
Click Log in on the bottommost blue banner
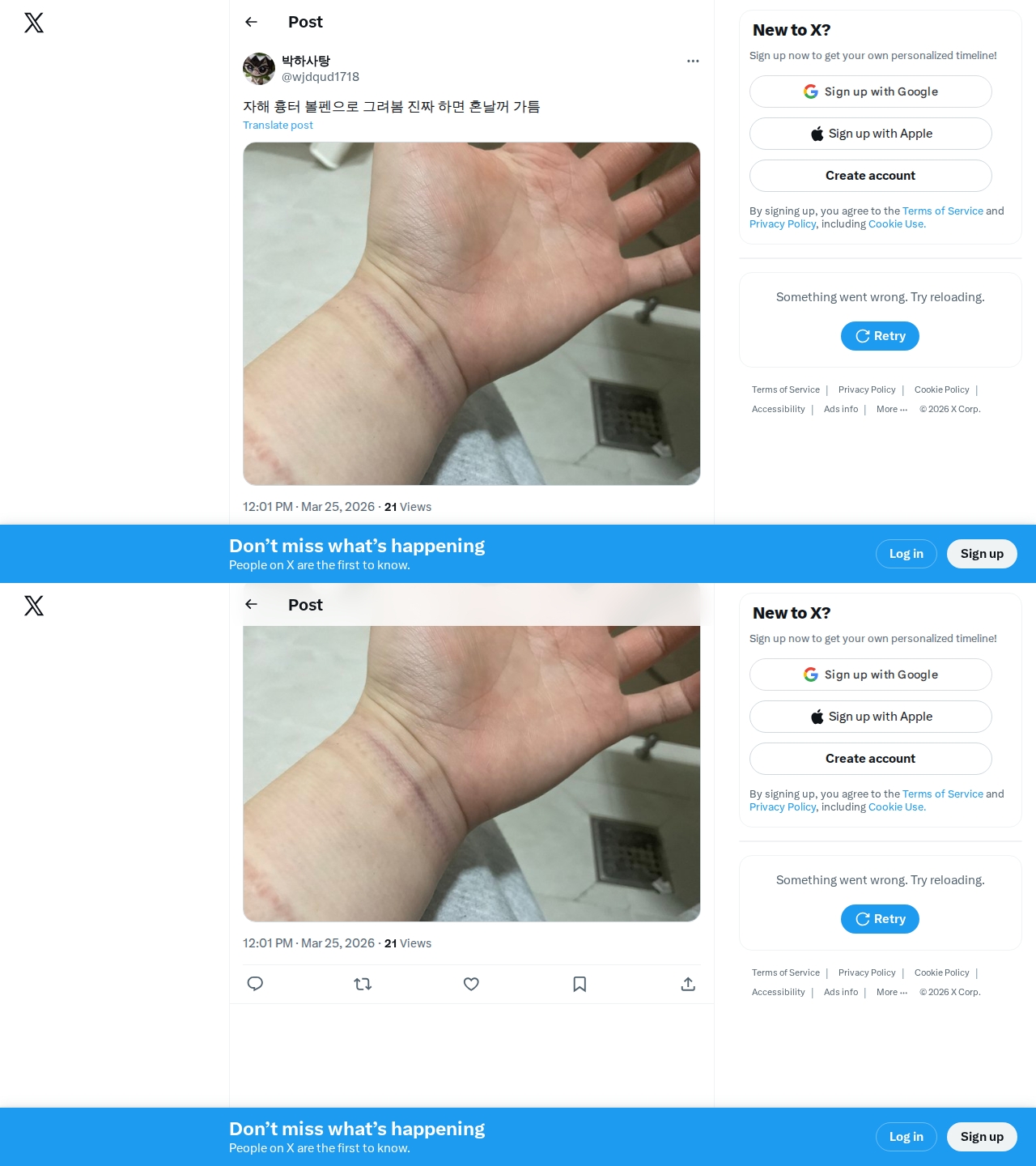(906, 1137)
